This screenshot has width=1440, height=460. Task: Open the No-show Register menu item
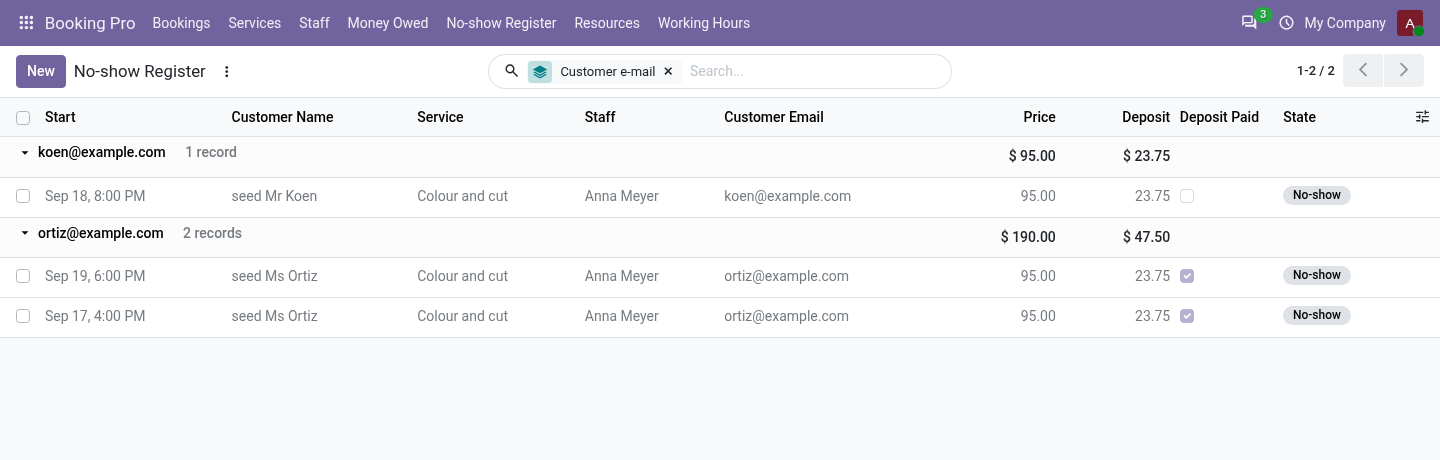(501, 23)
